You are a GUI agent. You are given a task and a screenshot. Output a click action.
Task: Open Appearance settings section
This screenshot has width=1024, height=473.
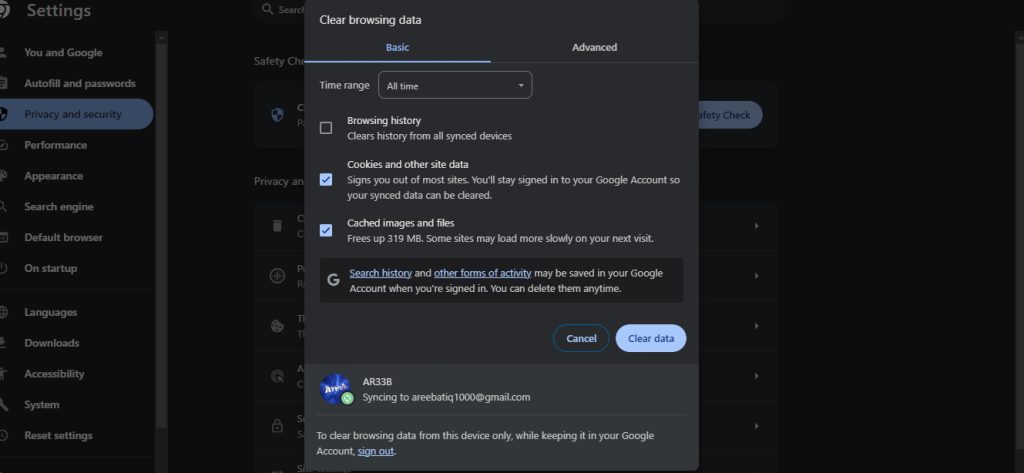[x=54, y=176]
